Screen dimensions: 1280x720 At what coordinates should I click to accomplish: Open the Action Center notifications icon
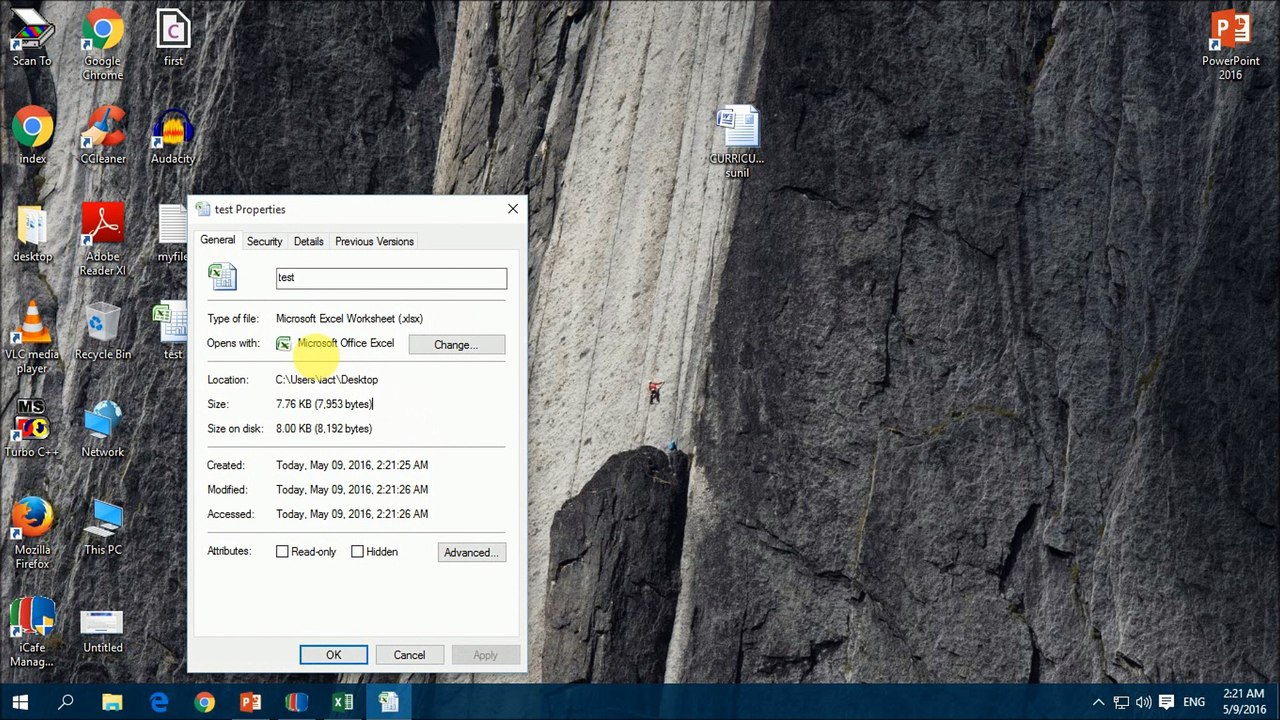1165,702
